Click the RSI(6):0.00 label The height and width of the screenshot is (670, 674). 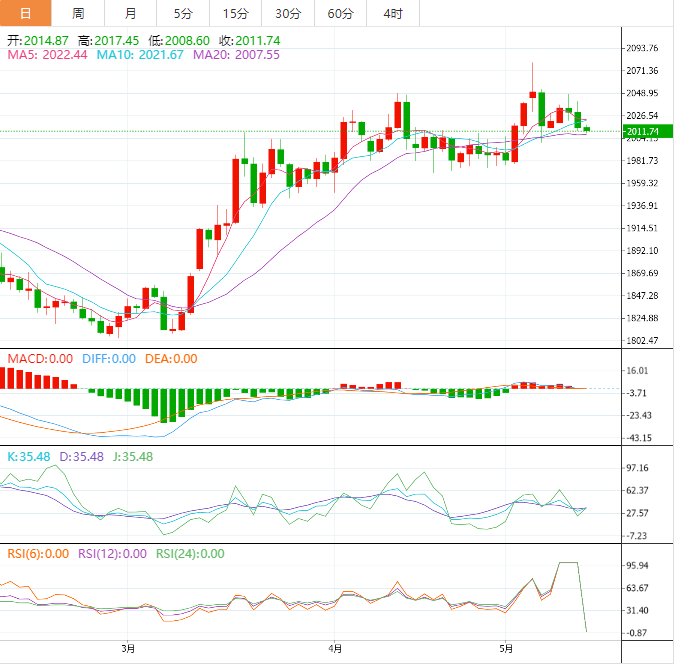point(38,554)
